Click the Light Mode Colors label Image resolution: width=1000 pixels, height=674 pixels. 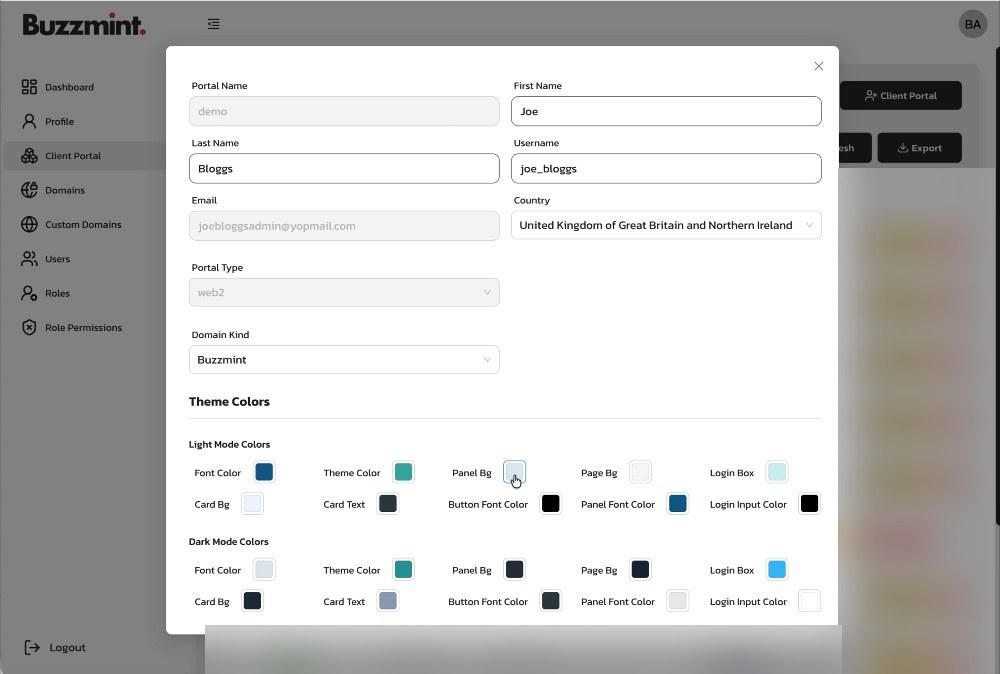click(x=229, y=444)
